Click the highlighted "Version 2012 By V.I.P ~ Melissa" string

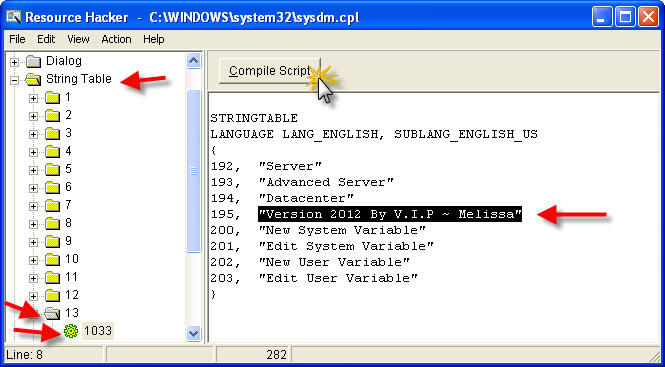(390, 215)
